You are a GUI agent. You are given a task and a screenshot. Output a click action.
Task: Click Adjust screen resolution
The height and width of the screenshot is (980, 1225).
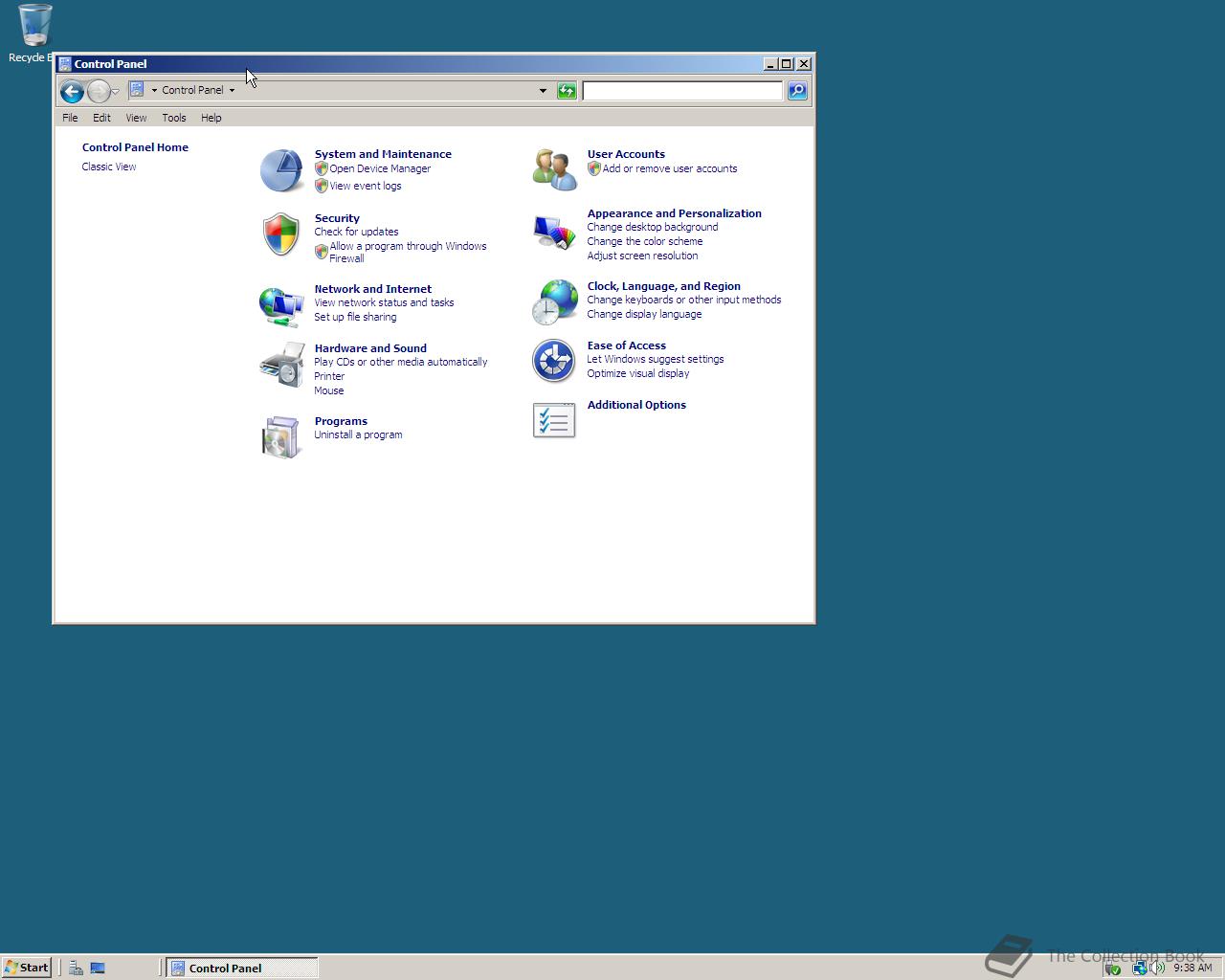click(x=642, y=256)
